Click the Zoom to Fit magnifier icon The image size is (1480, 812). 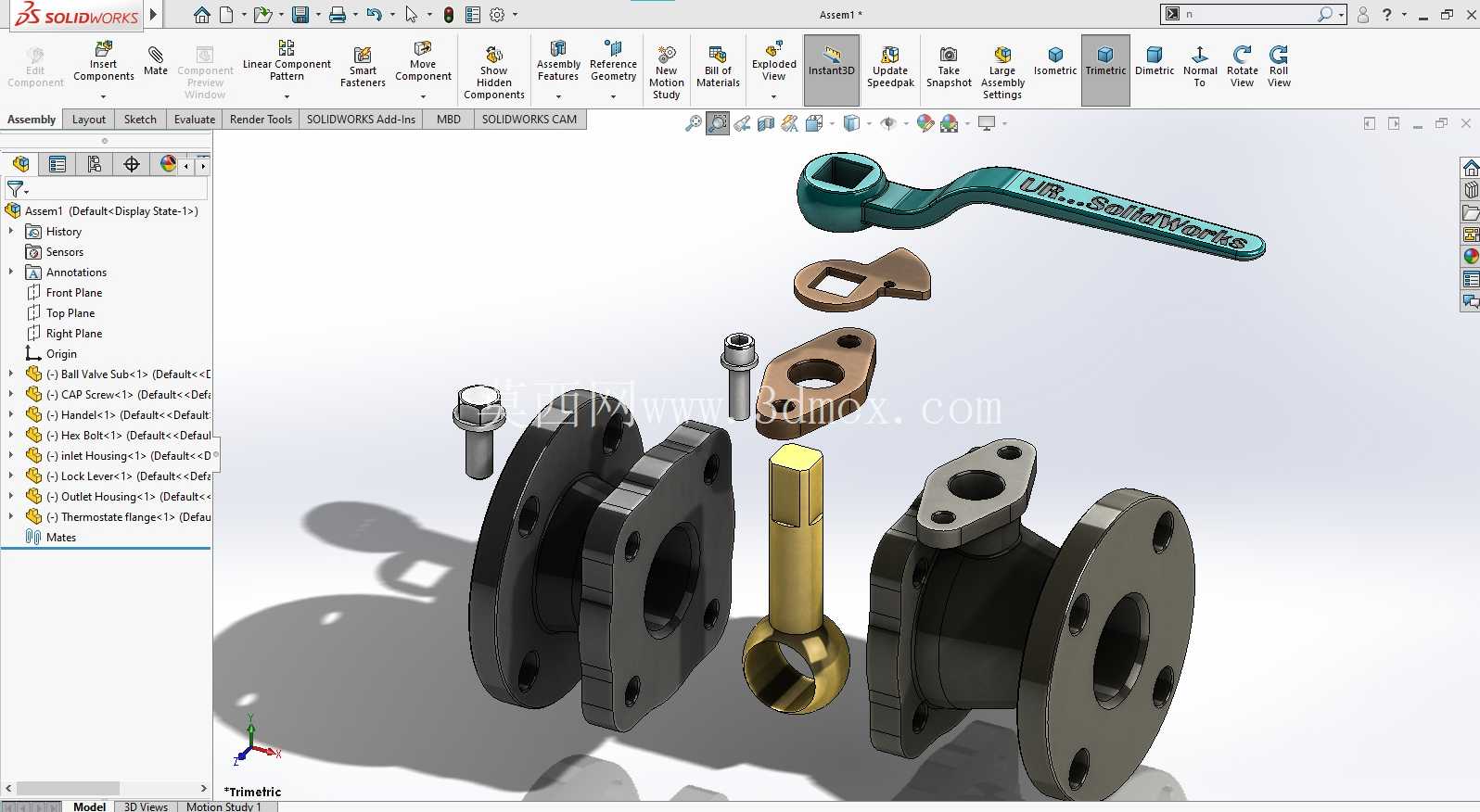point(693,123)
